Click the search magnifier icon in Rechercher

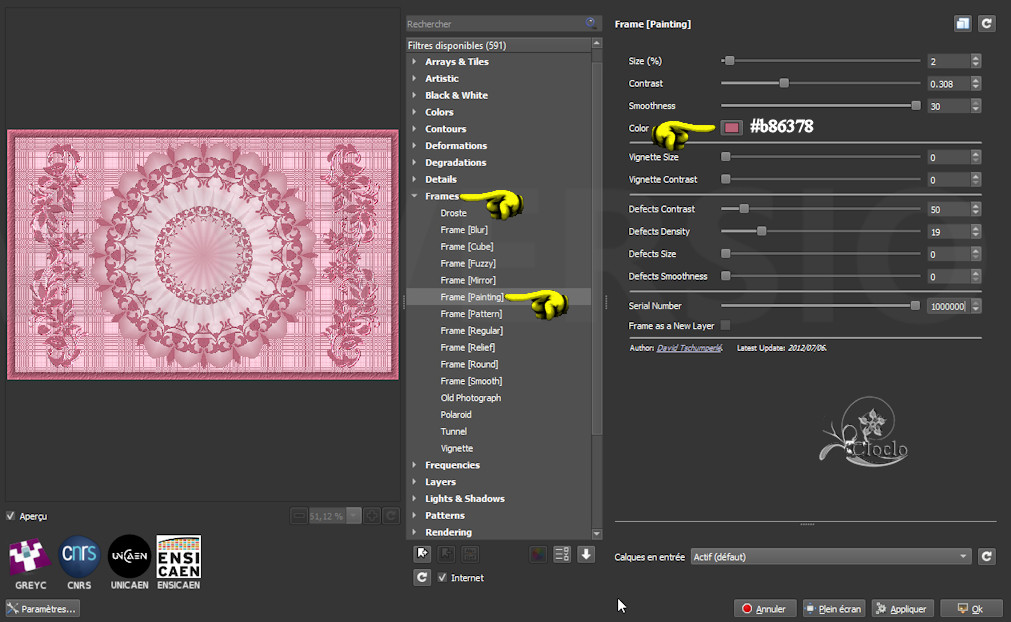(x=592, y=23)
